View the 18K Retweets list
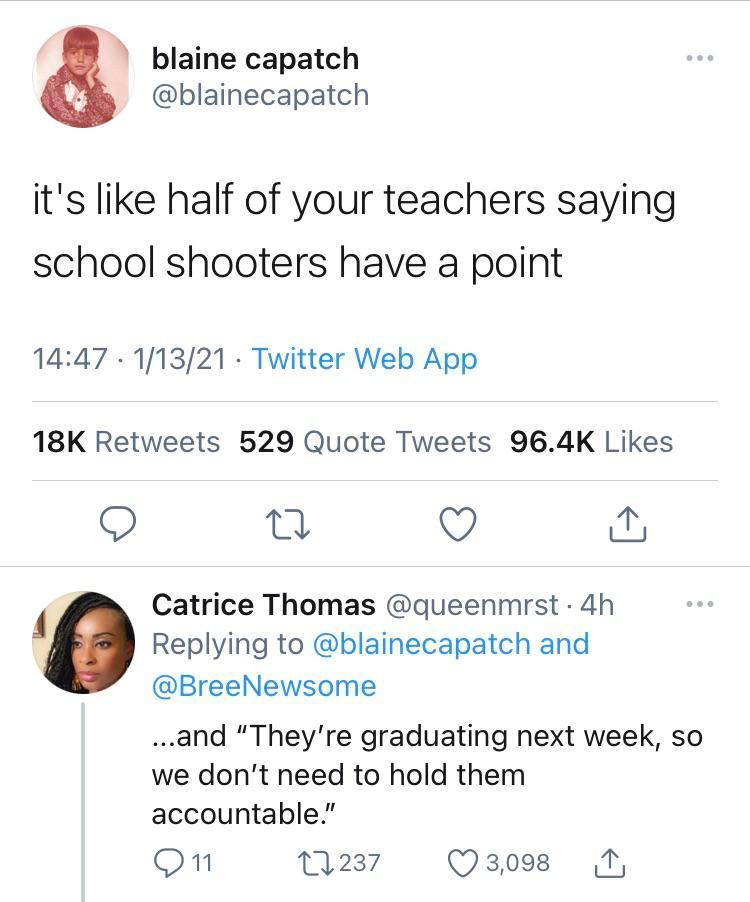Screen dimensions: 750x902 tap(126, 442)
